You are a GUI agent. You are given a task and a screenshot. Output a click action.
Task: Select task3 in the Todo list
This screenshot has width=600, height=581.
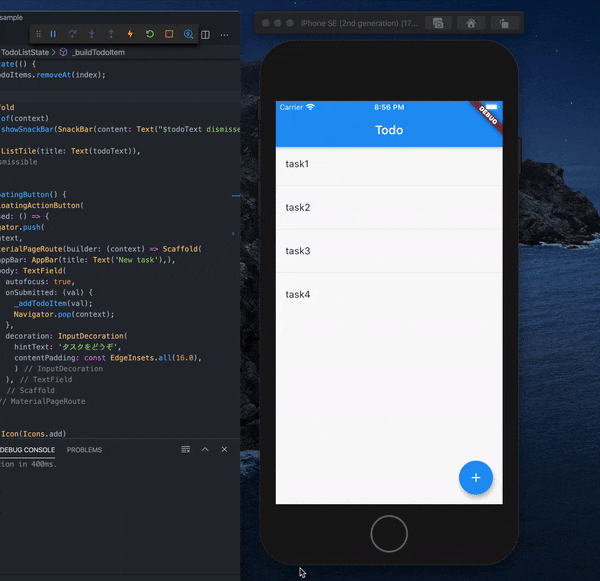pos(389,251)
